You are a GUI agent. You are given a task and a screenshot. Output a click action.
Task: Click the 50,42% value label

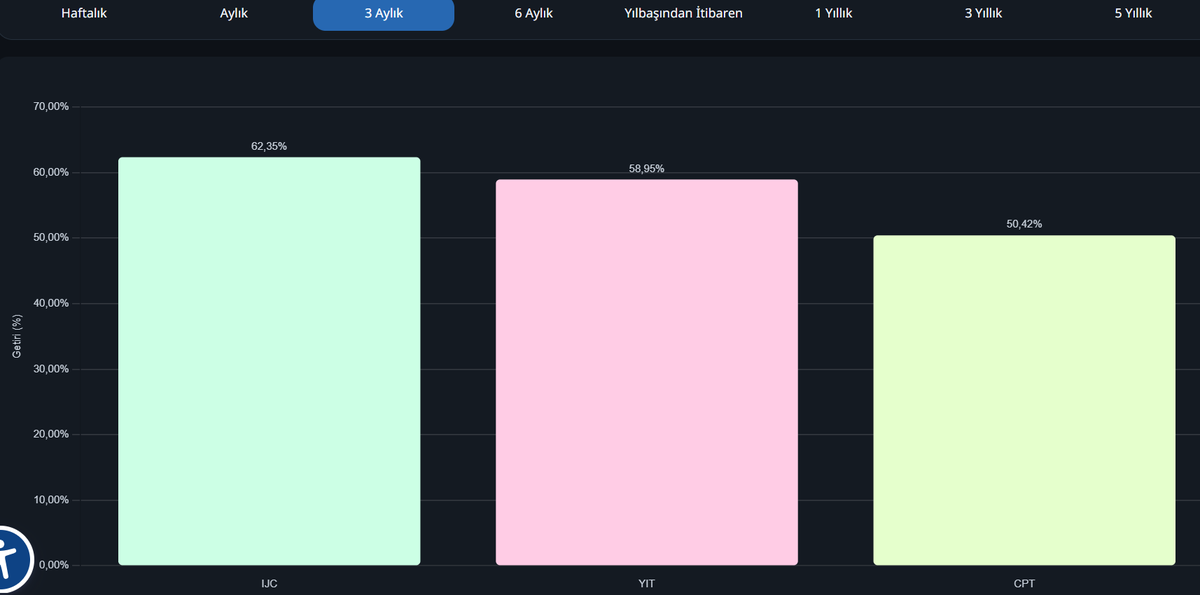(x=1024, y=224)
